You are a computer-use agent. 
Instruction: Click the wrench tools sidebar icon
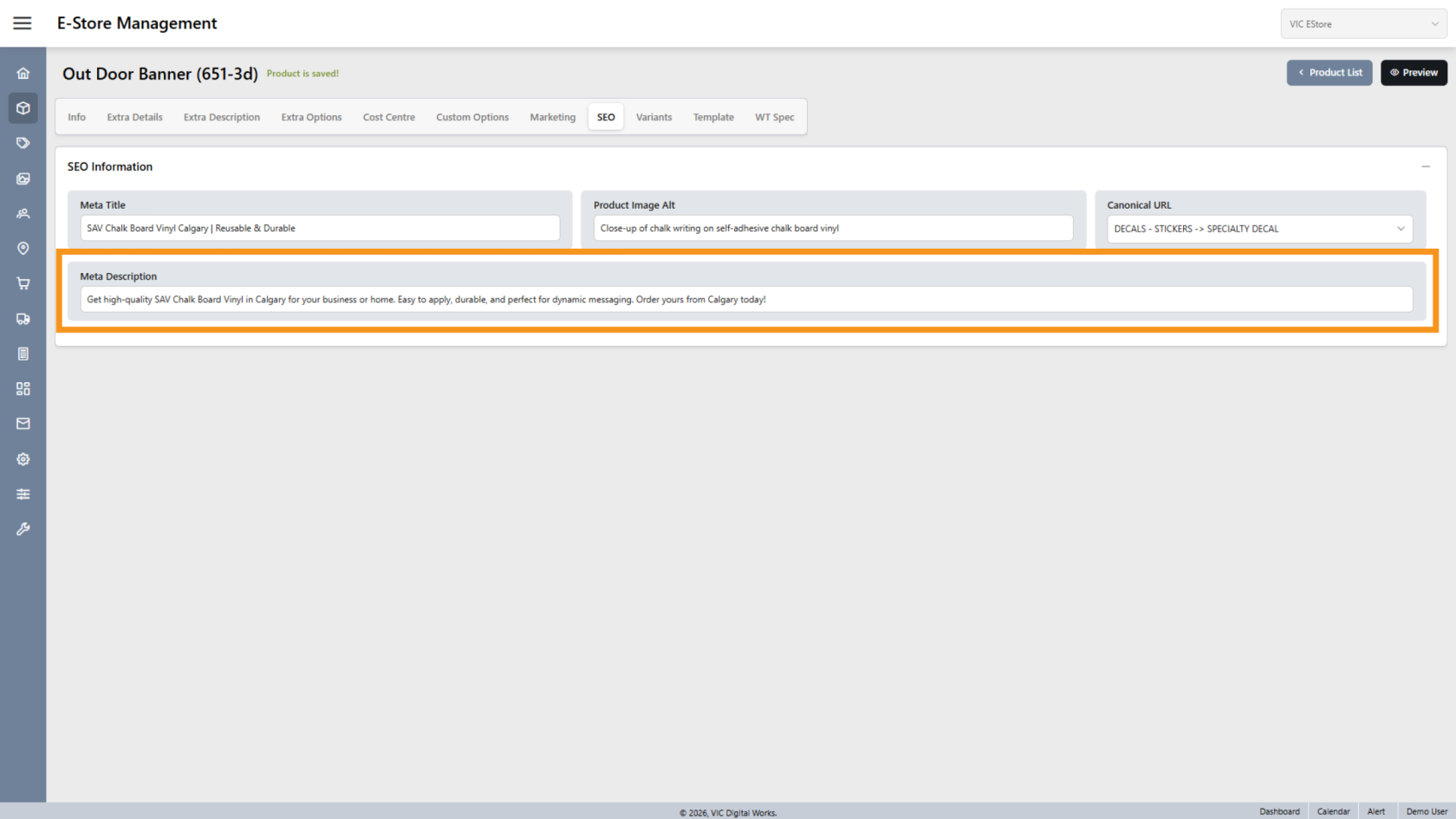point(23,529)
